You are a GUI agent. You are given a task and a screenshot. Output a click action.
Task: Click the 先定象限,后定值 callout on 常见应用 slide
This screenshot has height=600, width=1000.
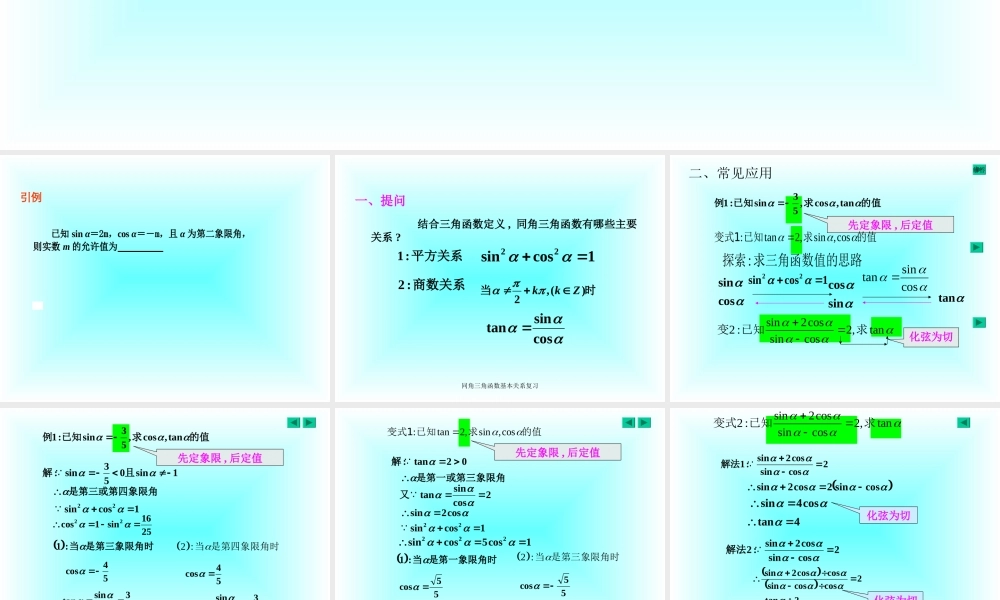890,224
